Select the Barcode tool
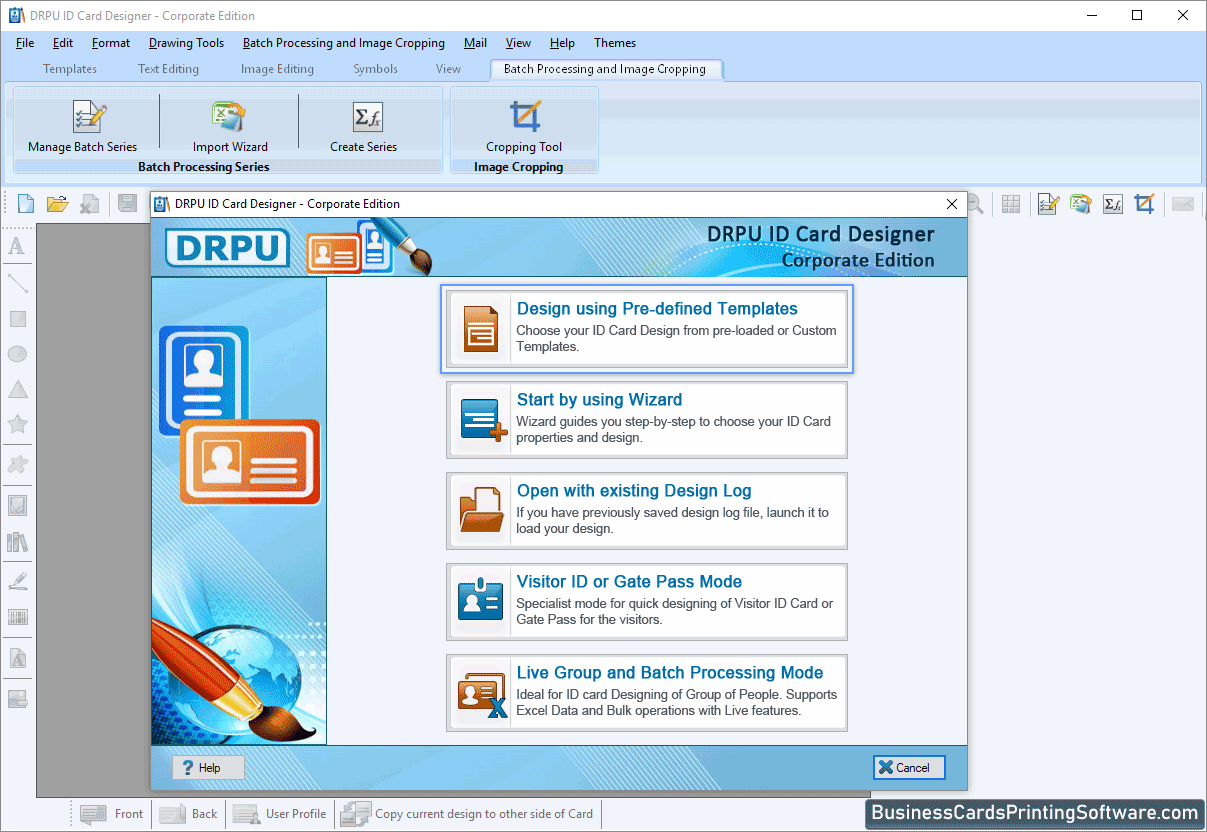Image resolution: width=1207 pixels, height=832 pixels. pyautogui.click(x=17, y=618)
